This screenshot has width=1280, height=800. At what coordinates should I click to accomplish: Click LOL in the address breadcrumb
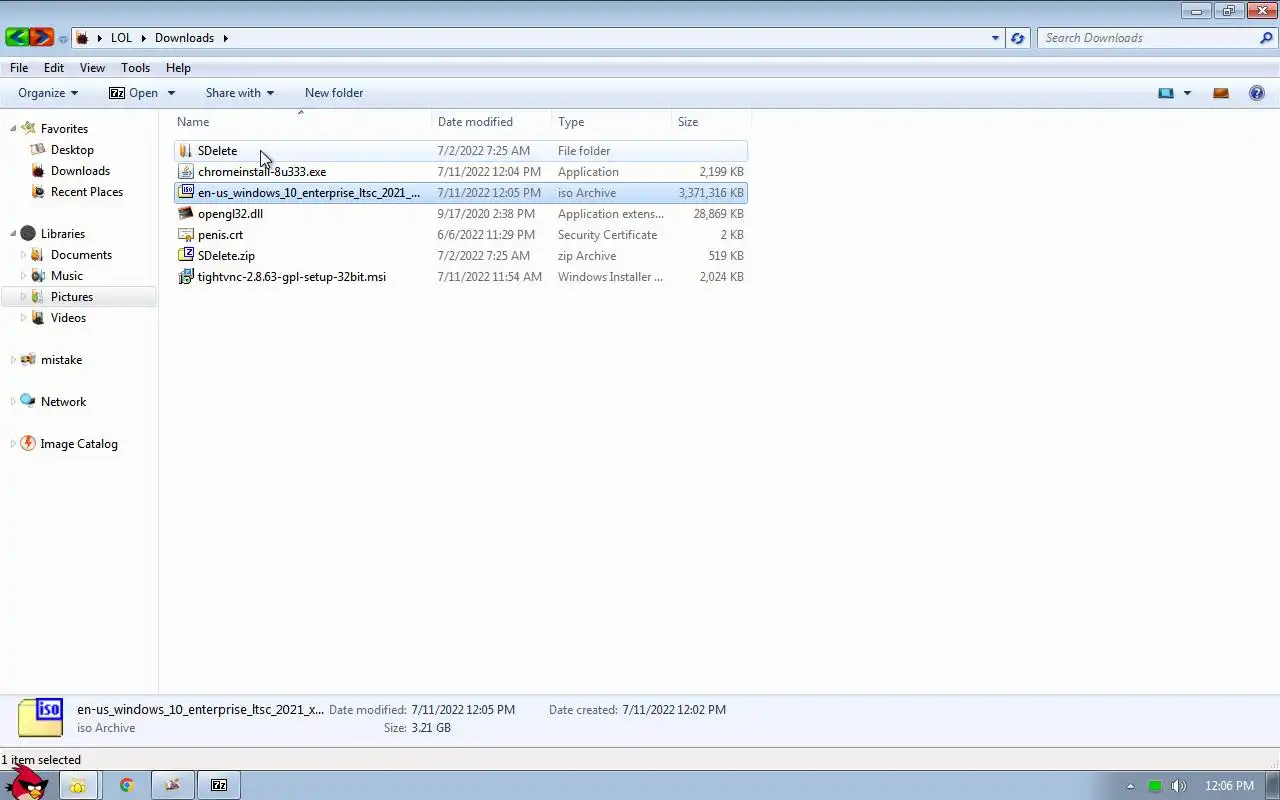click(x=121, y=38)
